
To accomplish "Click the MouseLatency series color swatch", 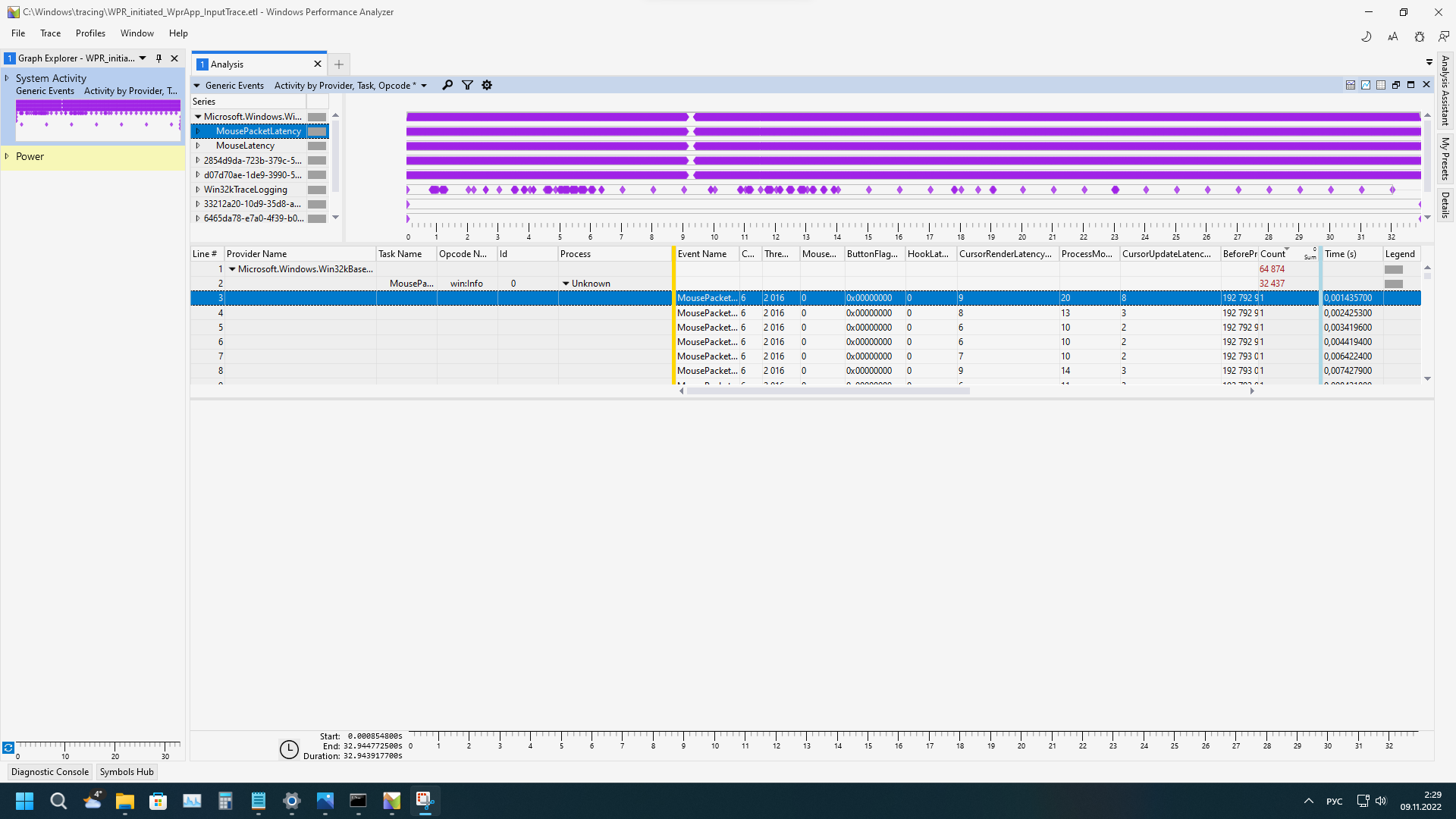I will coord(317,146).
